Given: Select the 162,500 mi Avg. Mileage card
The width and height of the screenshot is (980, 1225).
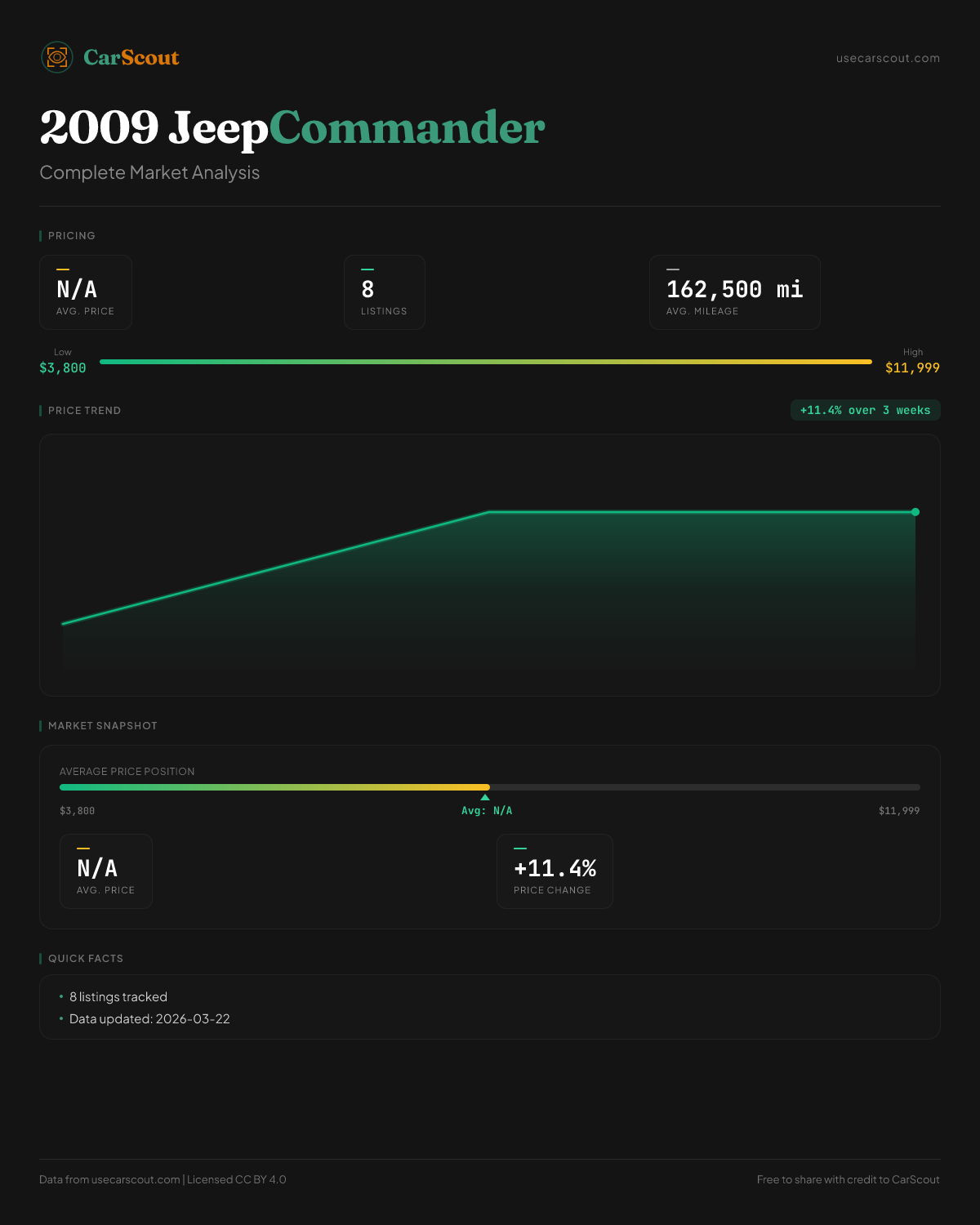Looking at the screenshot, I should 734,292.
